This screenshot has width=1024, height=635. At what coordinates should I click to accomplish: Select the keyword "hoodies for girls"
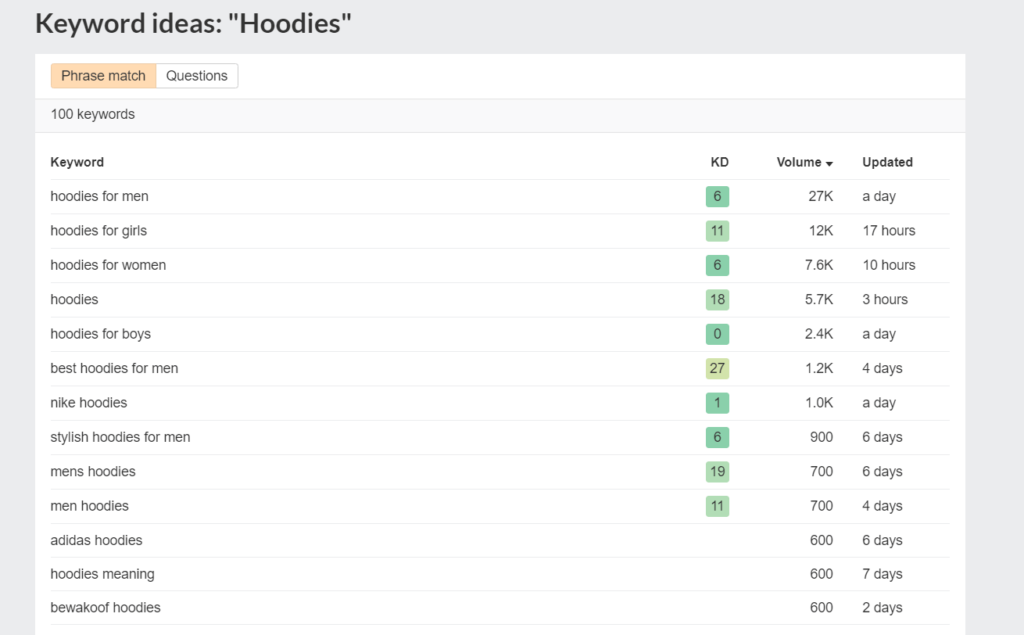click(x=99, y=231)
